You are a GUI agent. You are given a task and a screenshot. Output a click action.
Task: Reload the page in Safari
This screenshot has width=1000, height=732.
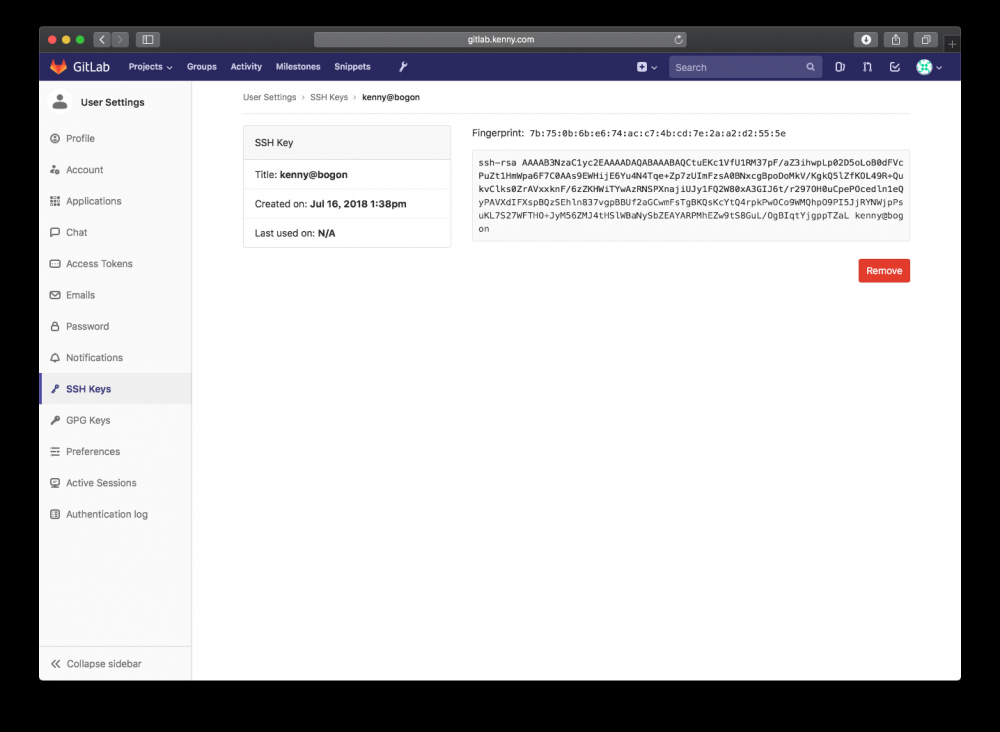(x=678, y=40)
